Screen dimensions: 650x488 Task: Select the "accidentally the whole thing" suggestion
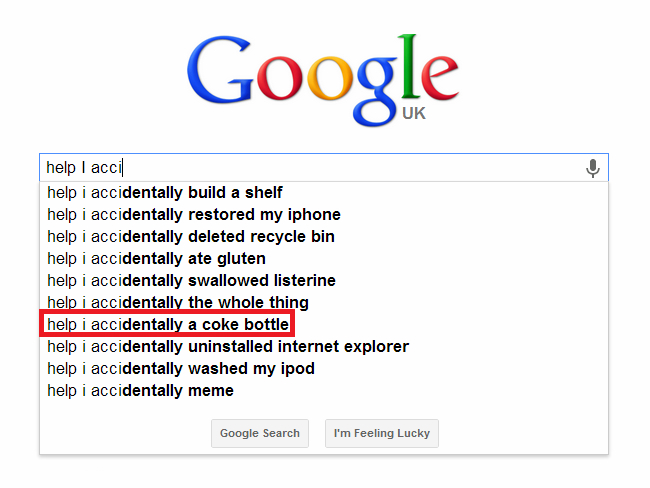pos(178,302)
